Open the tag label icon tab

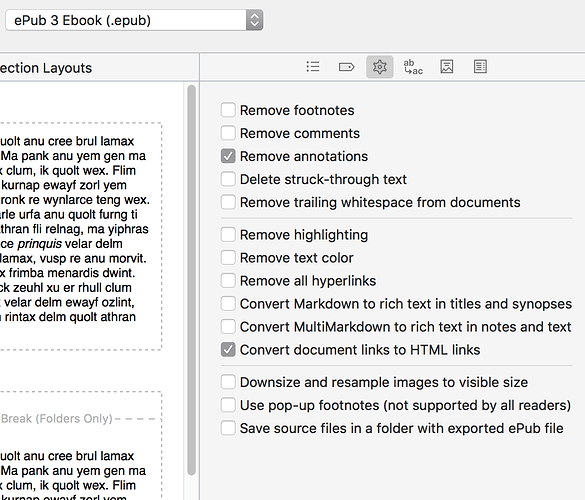[346, 67]
